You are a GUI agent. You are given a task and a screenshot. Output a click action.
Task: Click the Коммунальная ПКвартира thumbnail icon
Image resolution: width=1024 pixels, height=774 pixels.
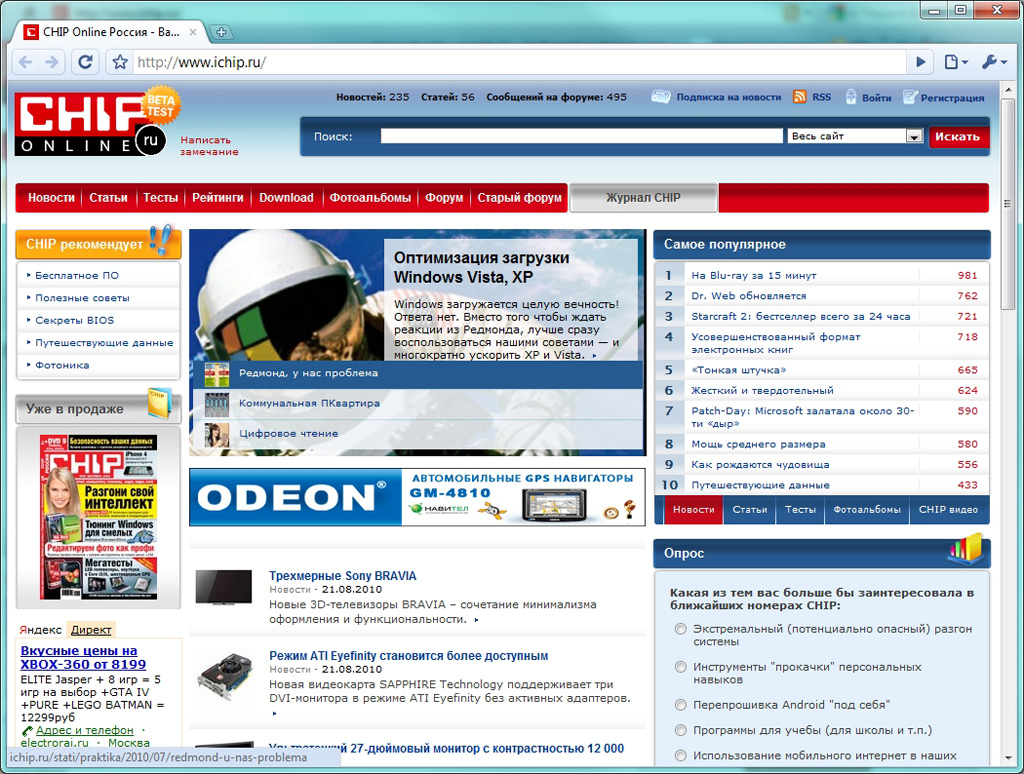[216, 404]
